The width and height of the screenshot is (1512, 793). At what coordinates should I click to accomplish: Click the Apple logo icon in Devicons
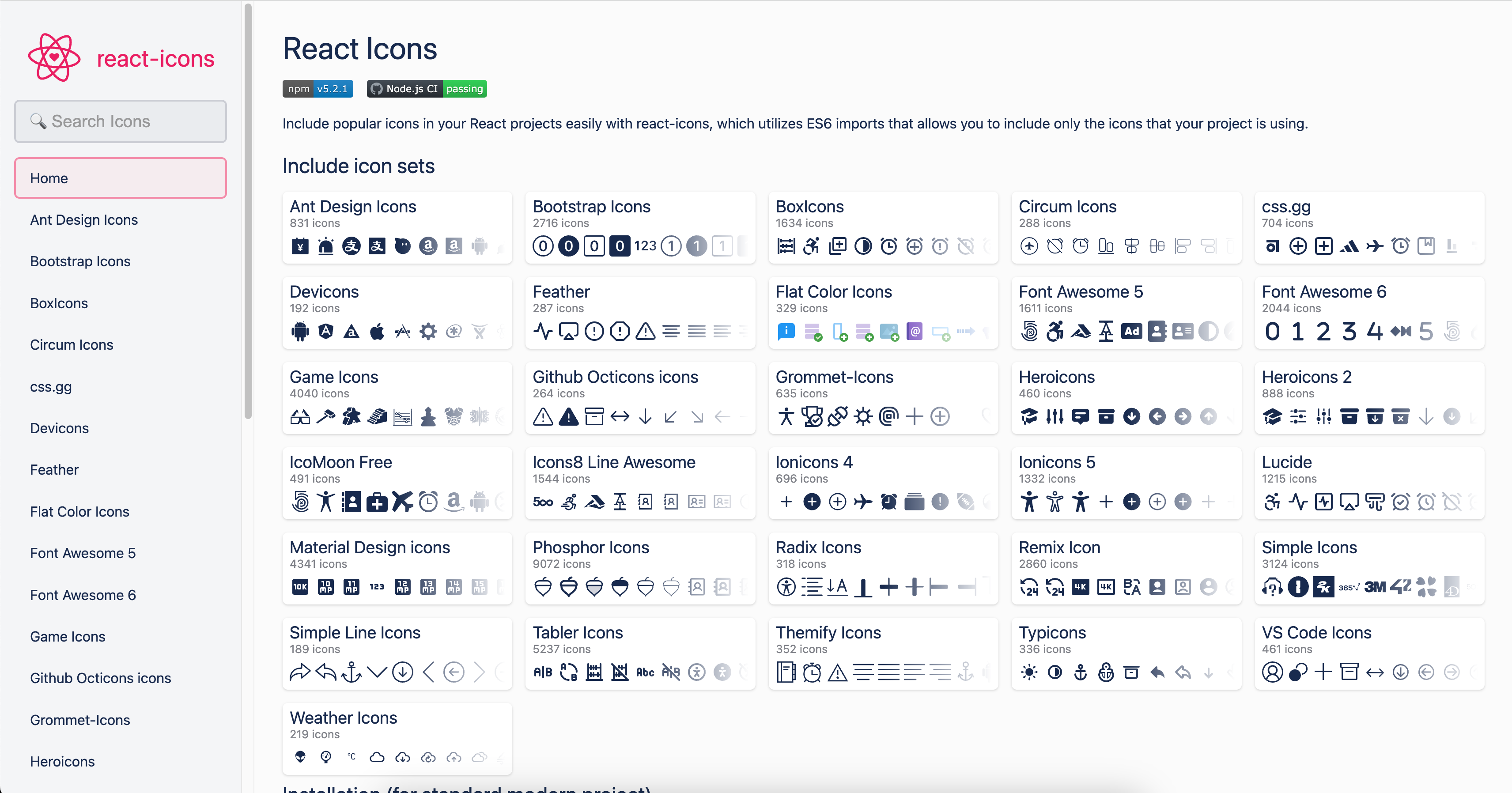[x=377, y=332]
